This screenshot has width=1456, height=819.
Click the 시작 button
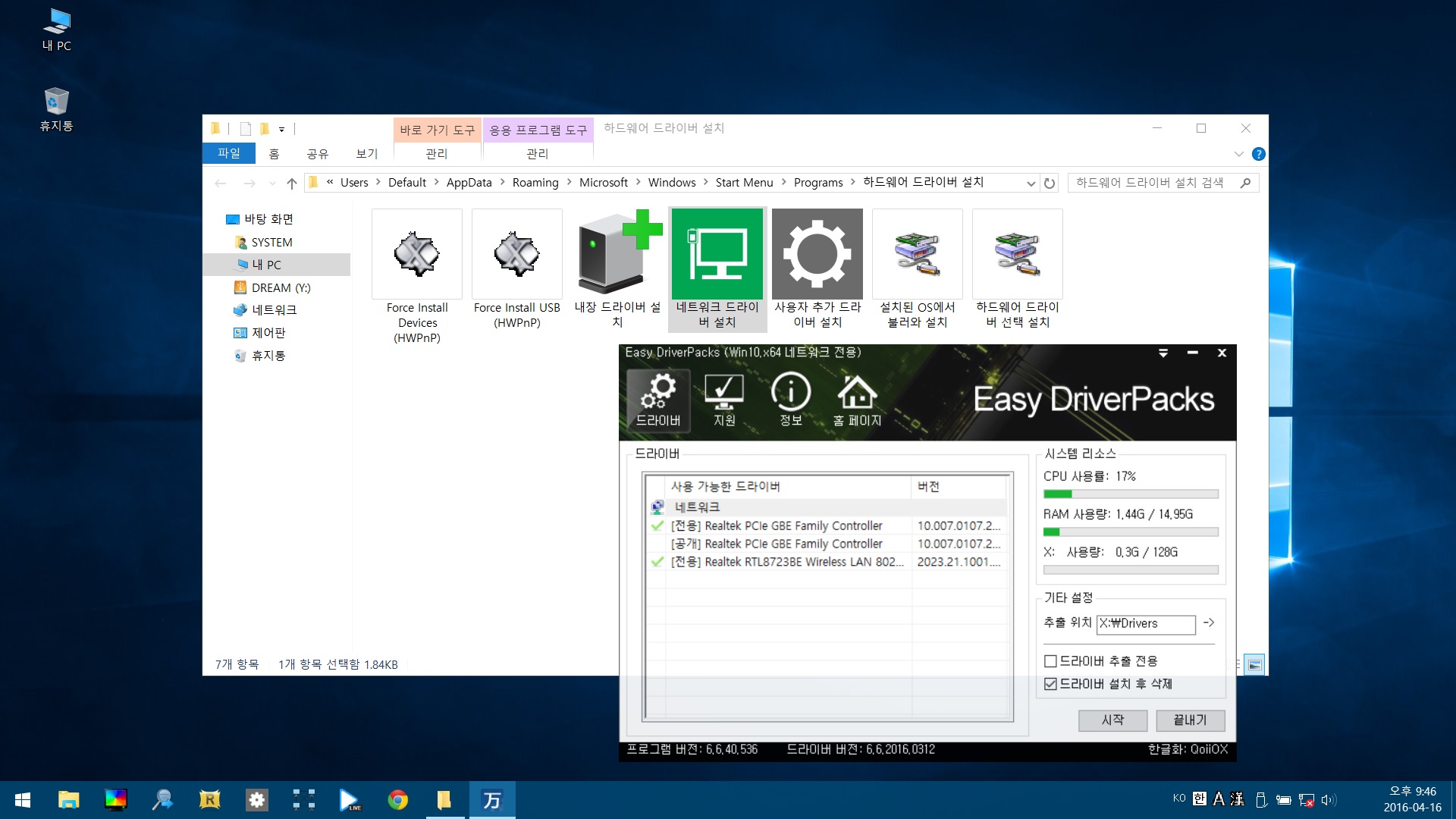click(x=1112, y=720)
